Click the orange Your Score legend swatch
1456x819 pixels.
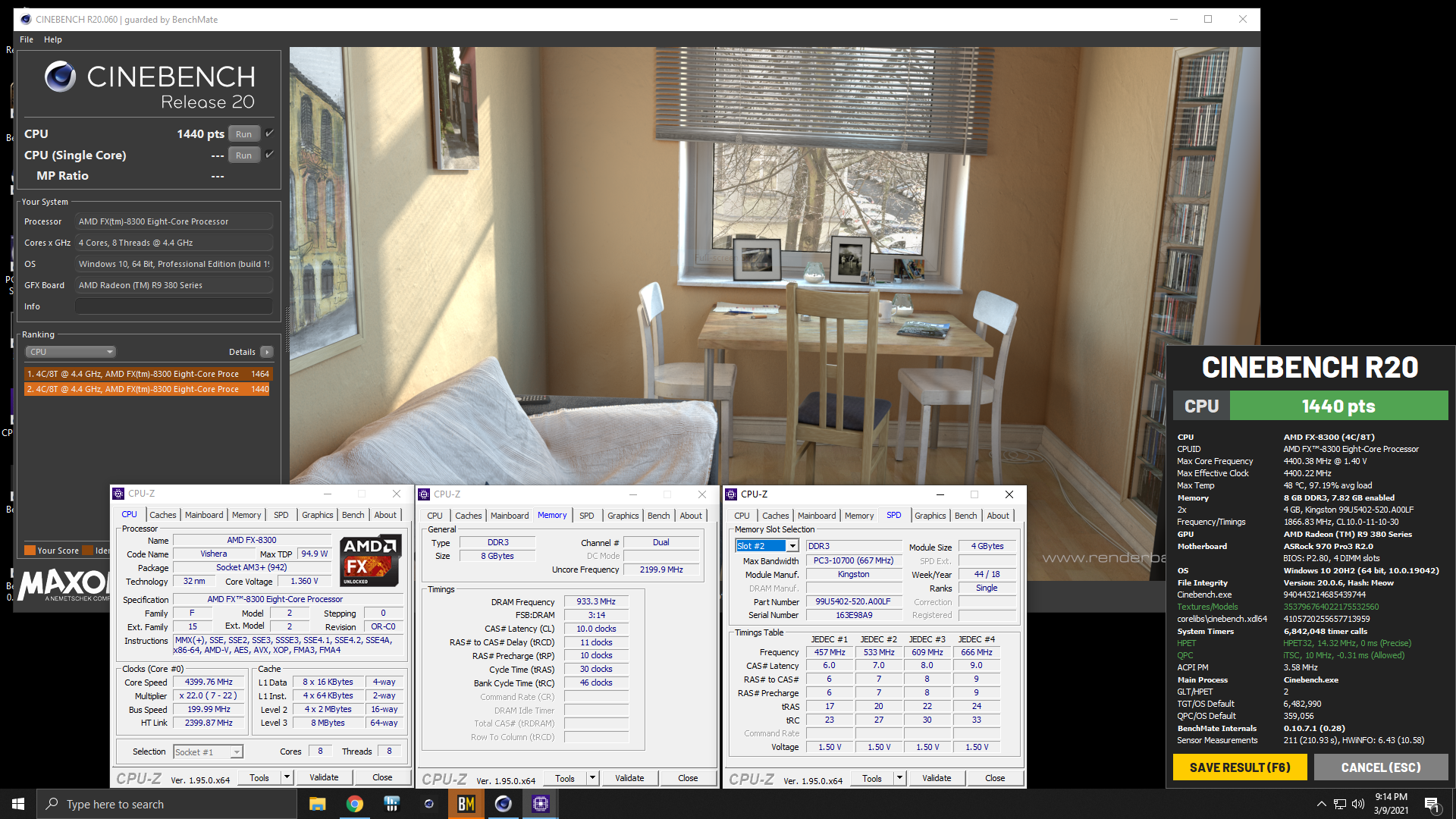click(x=30, y=551)
